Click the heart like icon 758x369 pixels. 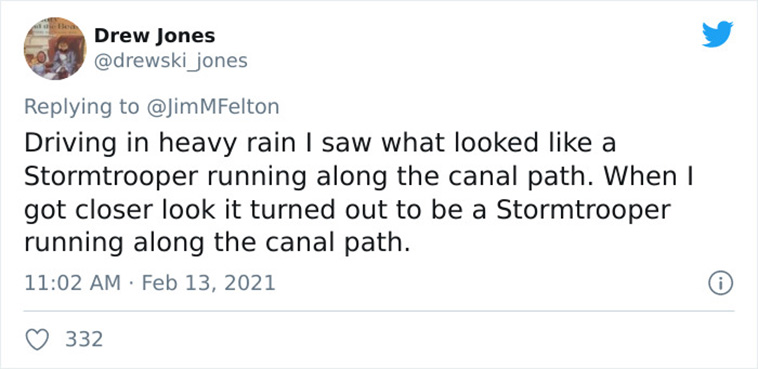click(37, 339)
